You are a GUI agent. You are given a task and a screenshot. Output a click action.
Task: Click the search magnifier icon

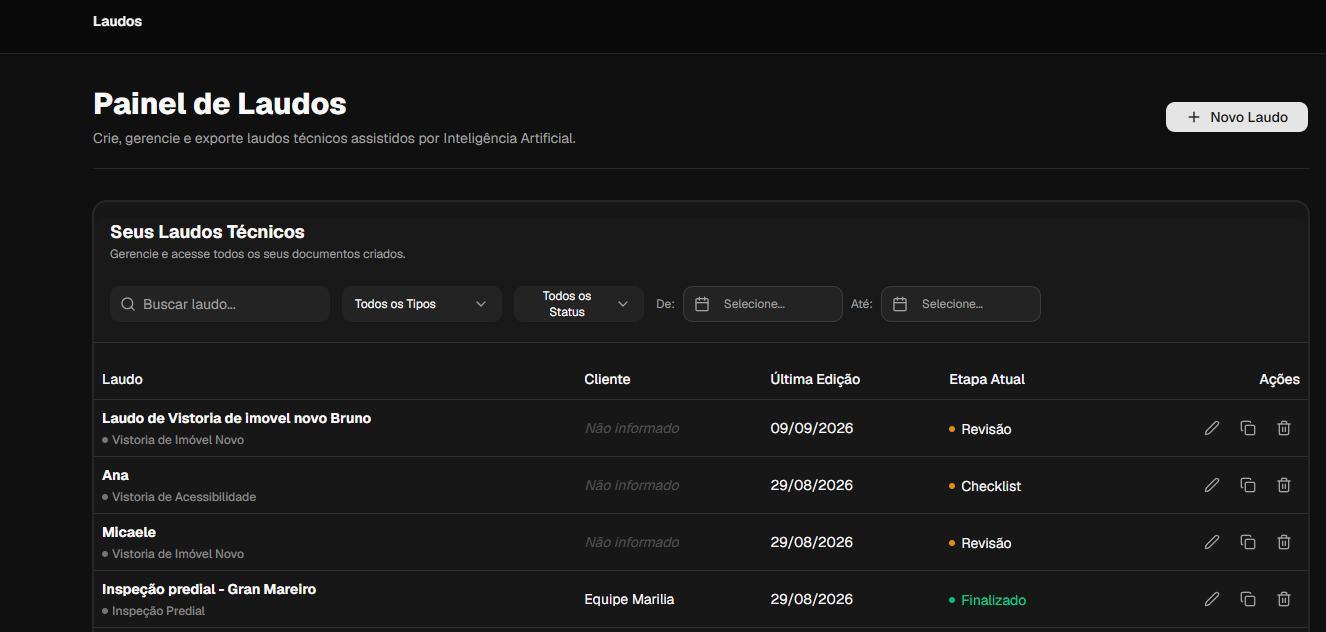(128, 304)
